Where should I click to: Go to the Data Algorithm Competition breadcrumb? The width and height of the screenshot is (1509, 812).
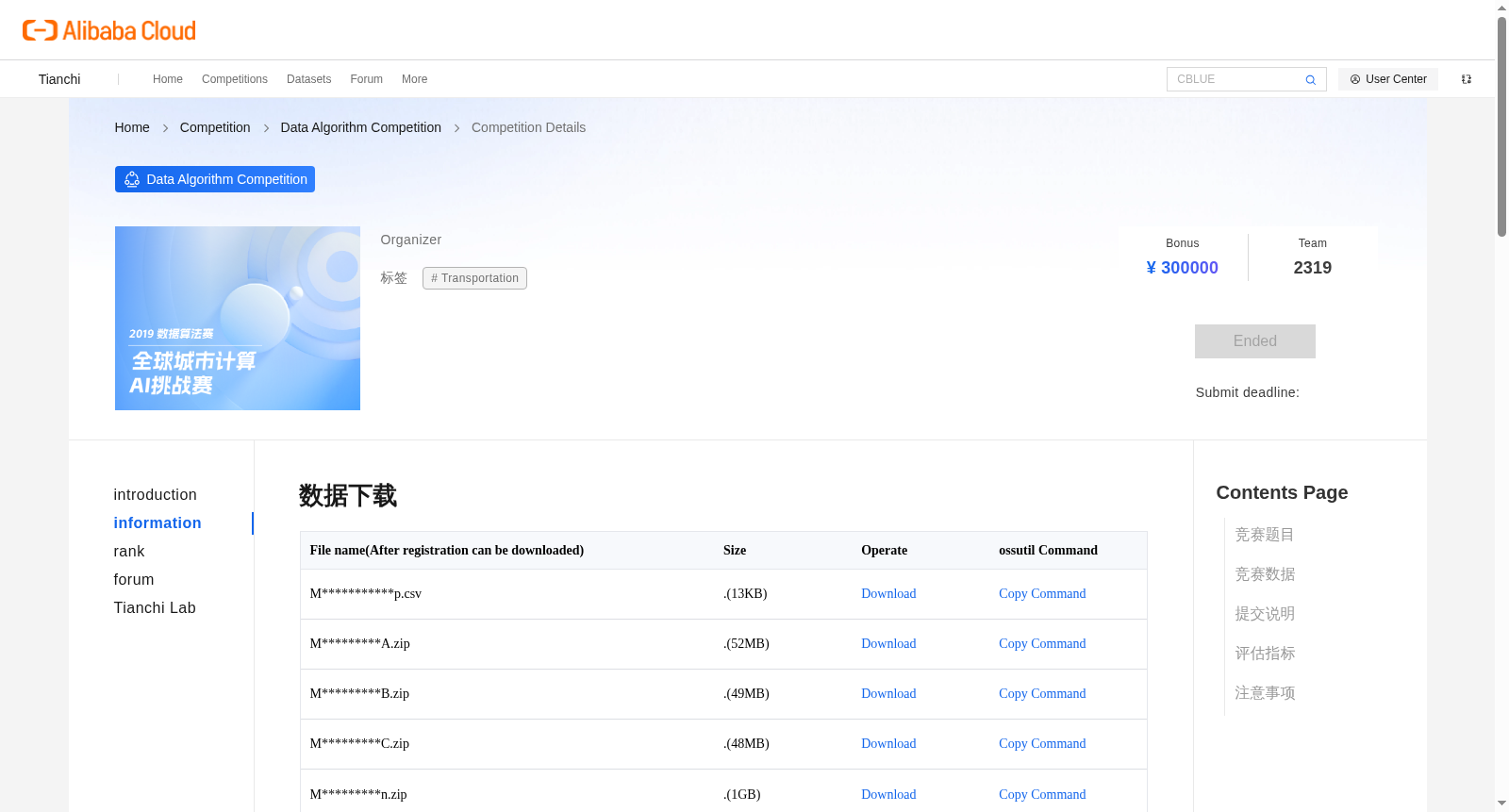point(360,127)
